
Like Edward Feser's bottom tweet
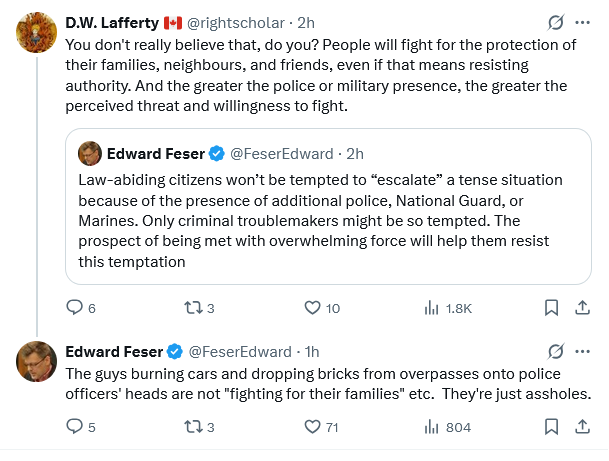[312, 427]
